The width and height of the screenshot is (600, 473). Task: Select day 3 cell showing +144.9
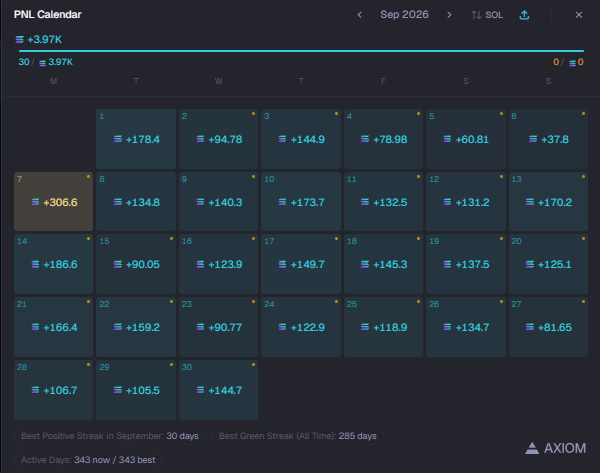[x=301, y=139]
